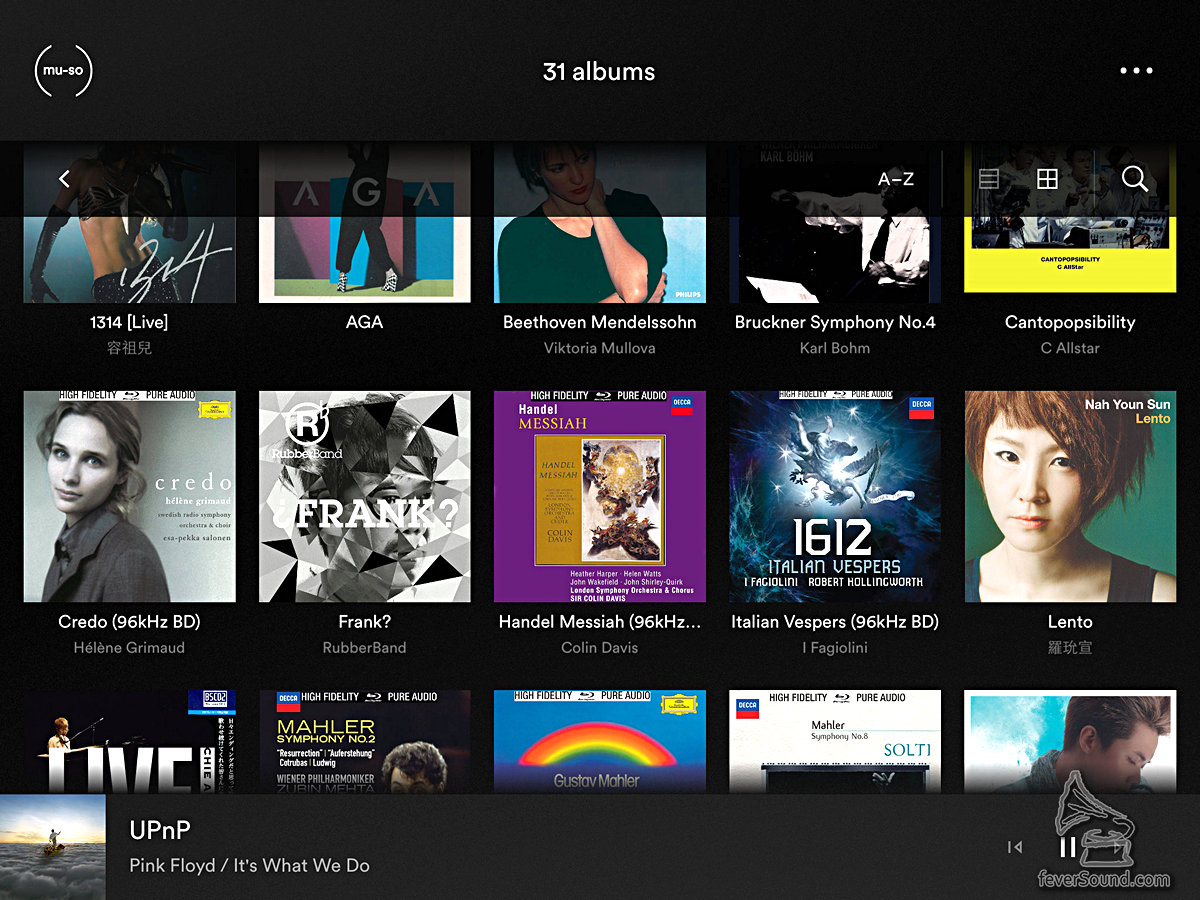Open the Beethoven Mendelssohn album cover
The height and width of the screenshot is (900, 1200).
click(x=600, y=223)
